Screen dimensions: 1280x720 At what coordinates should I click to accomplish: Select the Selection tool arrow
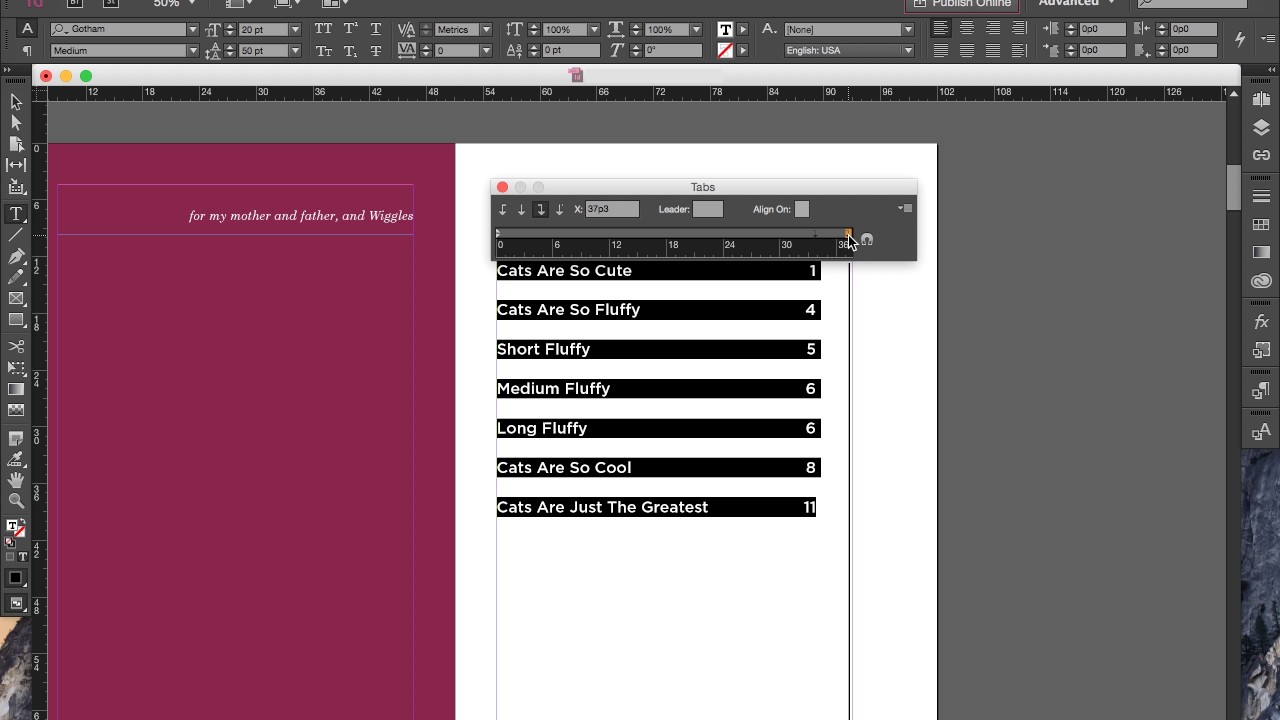pyautogui.click(x=16, y=101)
